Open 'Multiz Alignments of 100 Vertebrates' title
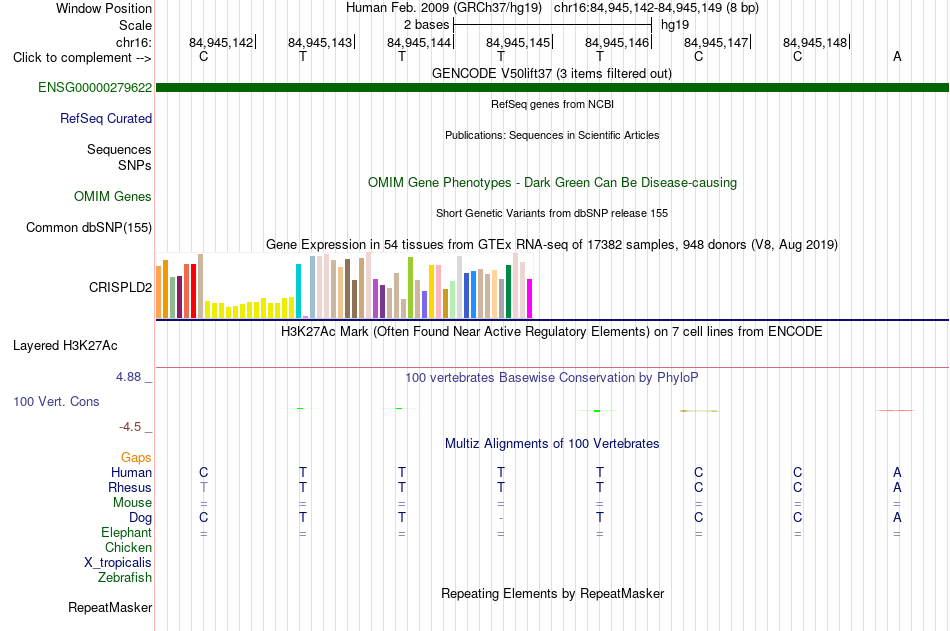 [552, 444]
